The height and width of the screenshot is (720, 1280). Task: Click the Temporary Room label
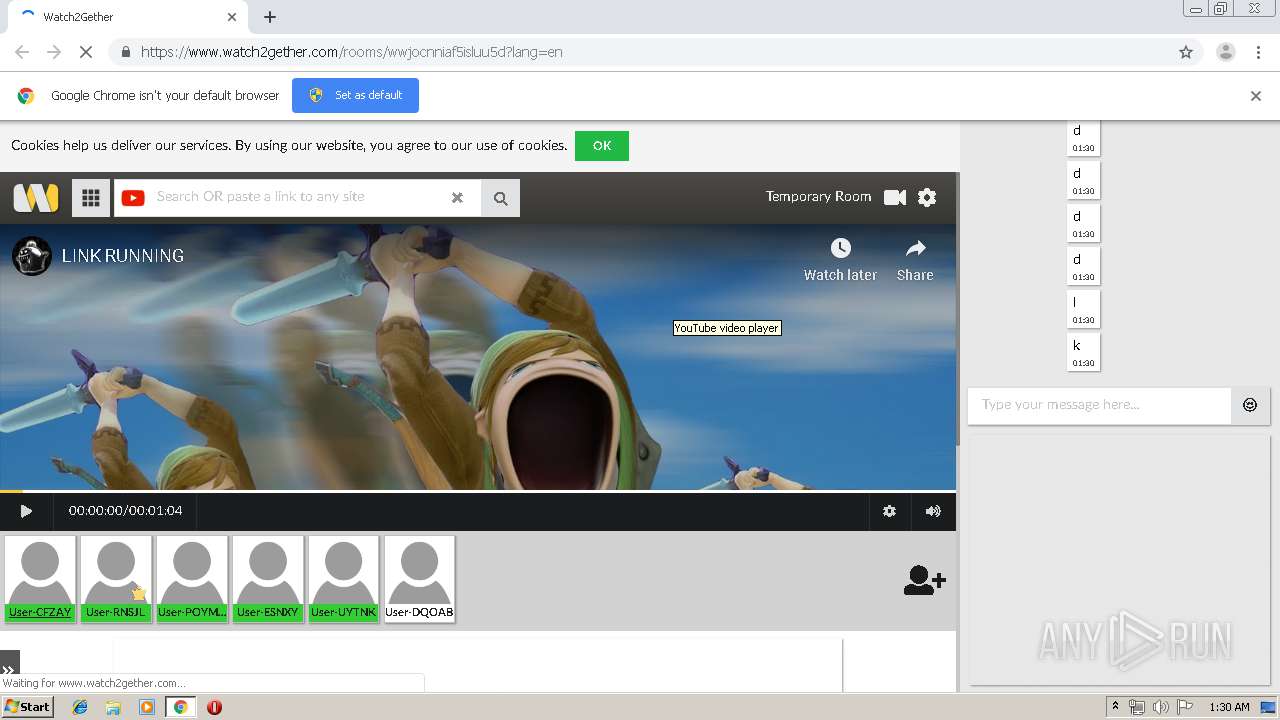818,197
